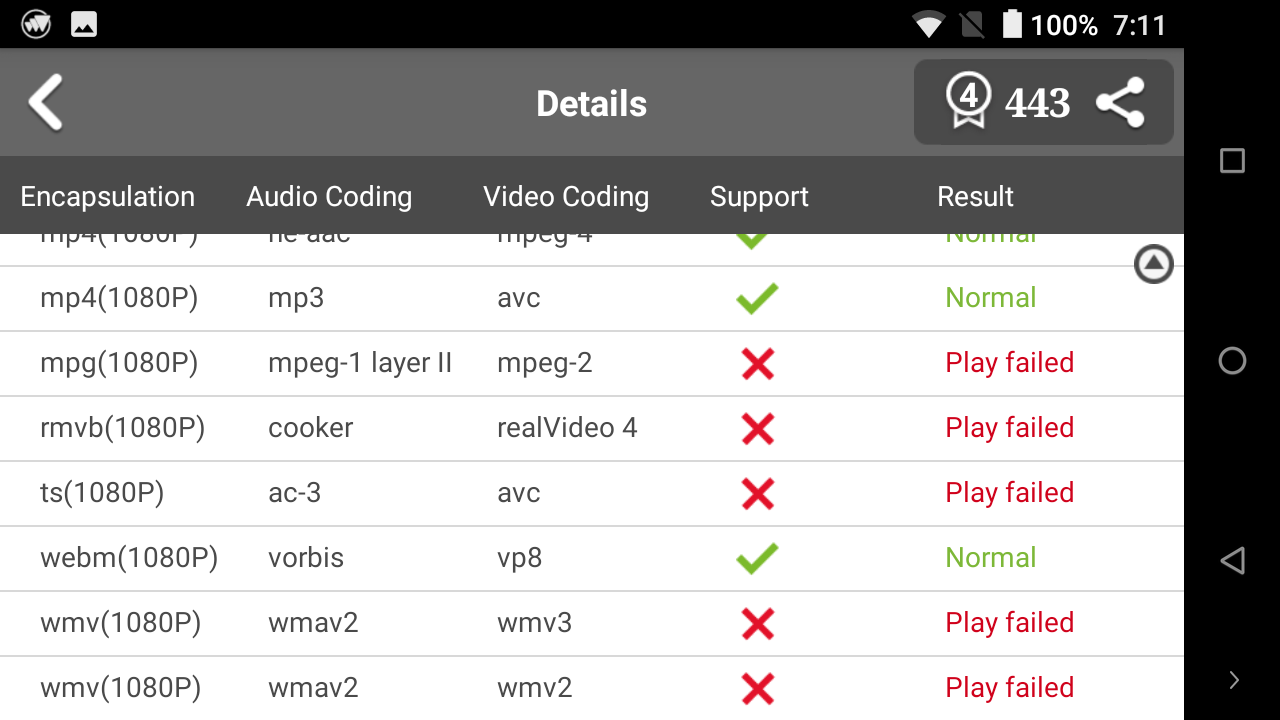Select the Video Coding column header

pos(566,197)
